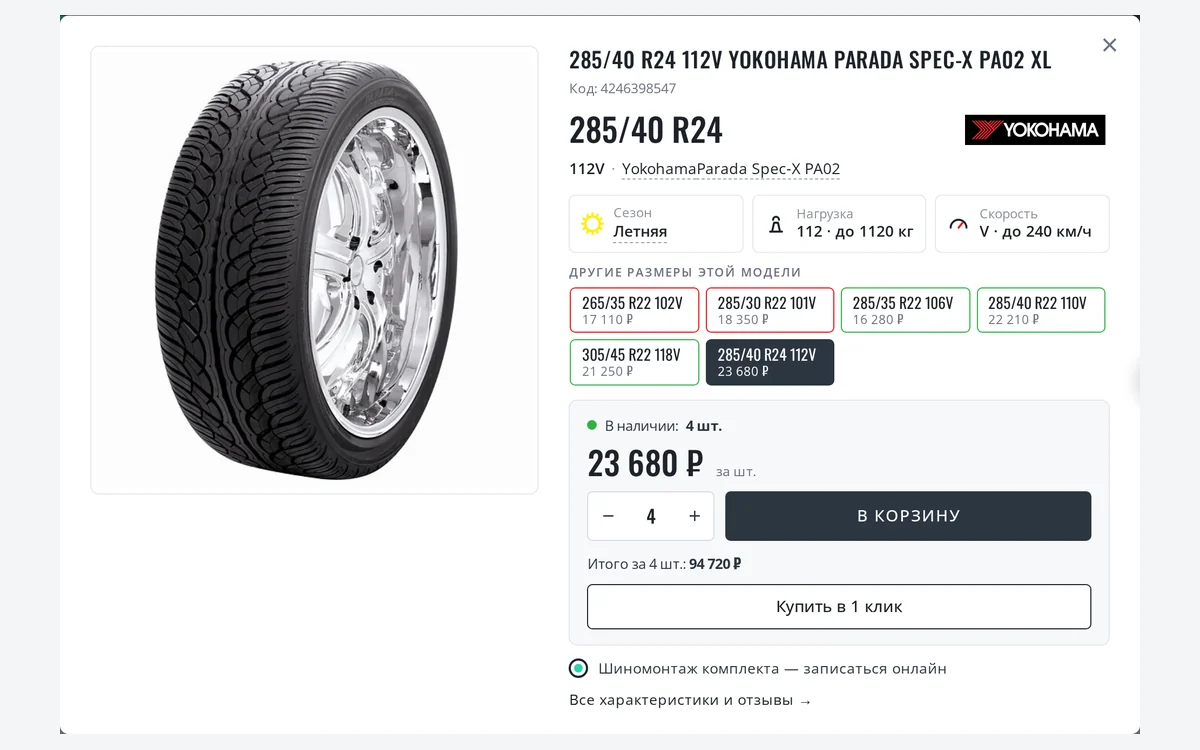Click the green in-stock indicator dot
Image resolution: width=1200 pixels, height=750 pixels.
coord(592,425)
